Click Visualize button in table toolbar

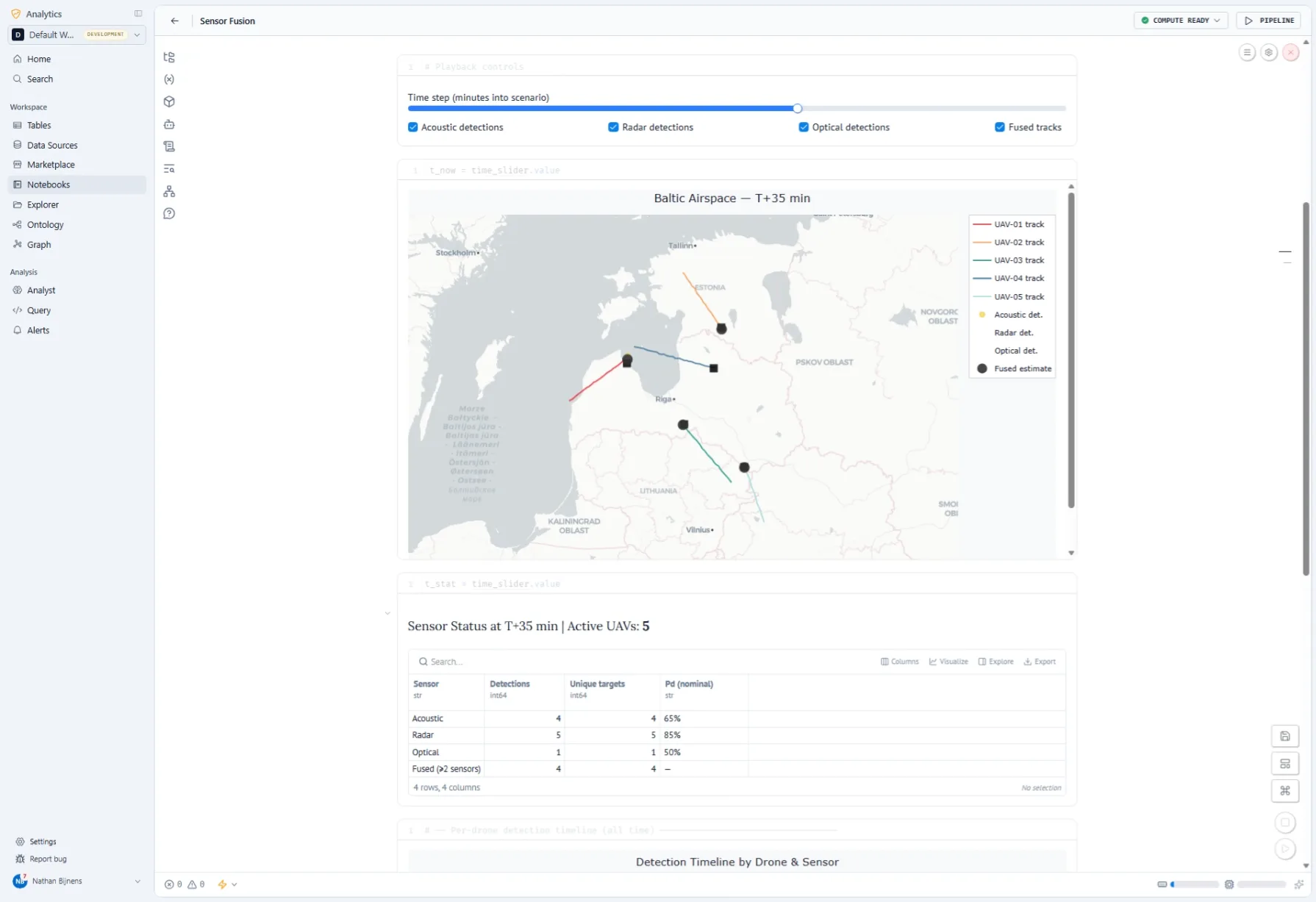(948, 662)
